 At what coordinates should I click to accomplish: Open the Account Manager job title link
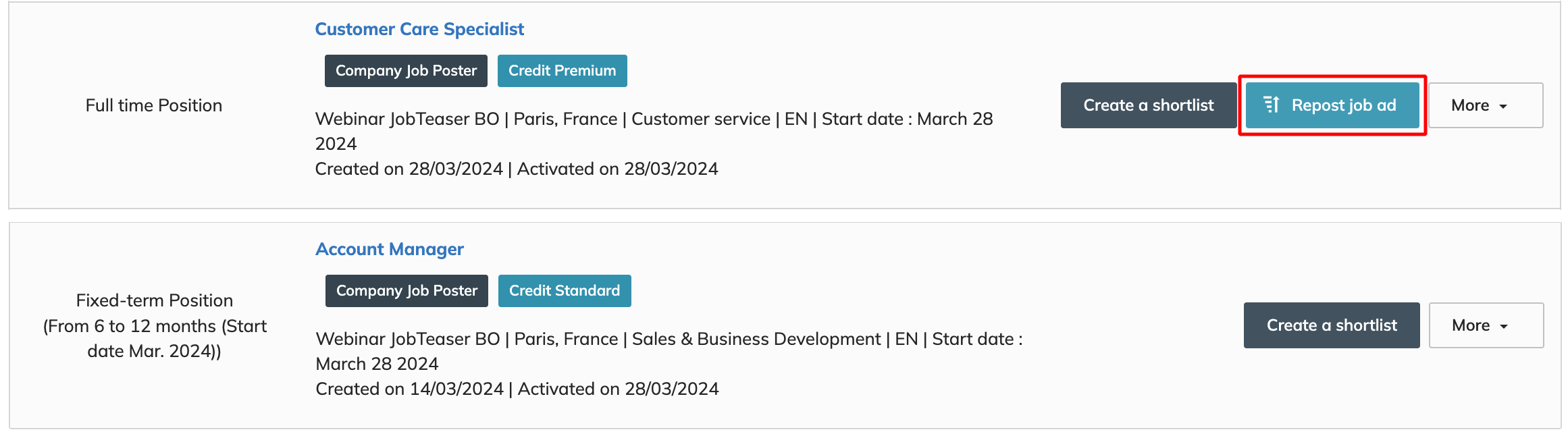pos(390,249)
